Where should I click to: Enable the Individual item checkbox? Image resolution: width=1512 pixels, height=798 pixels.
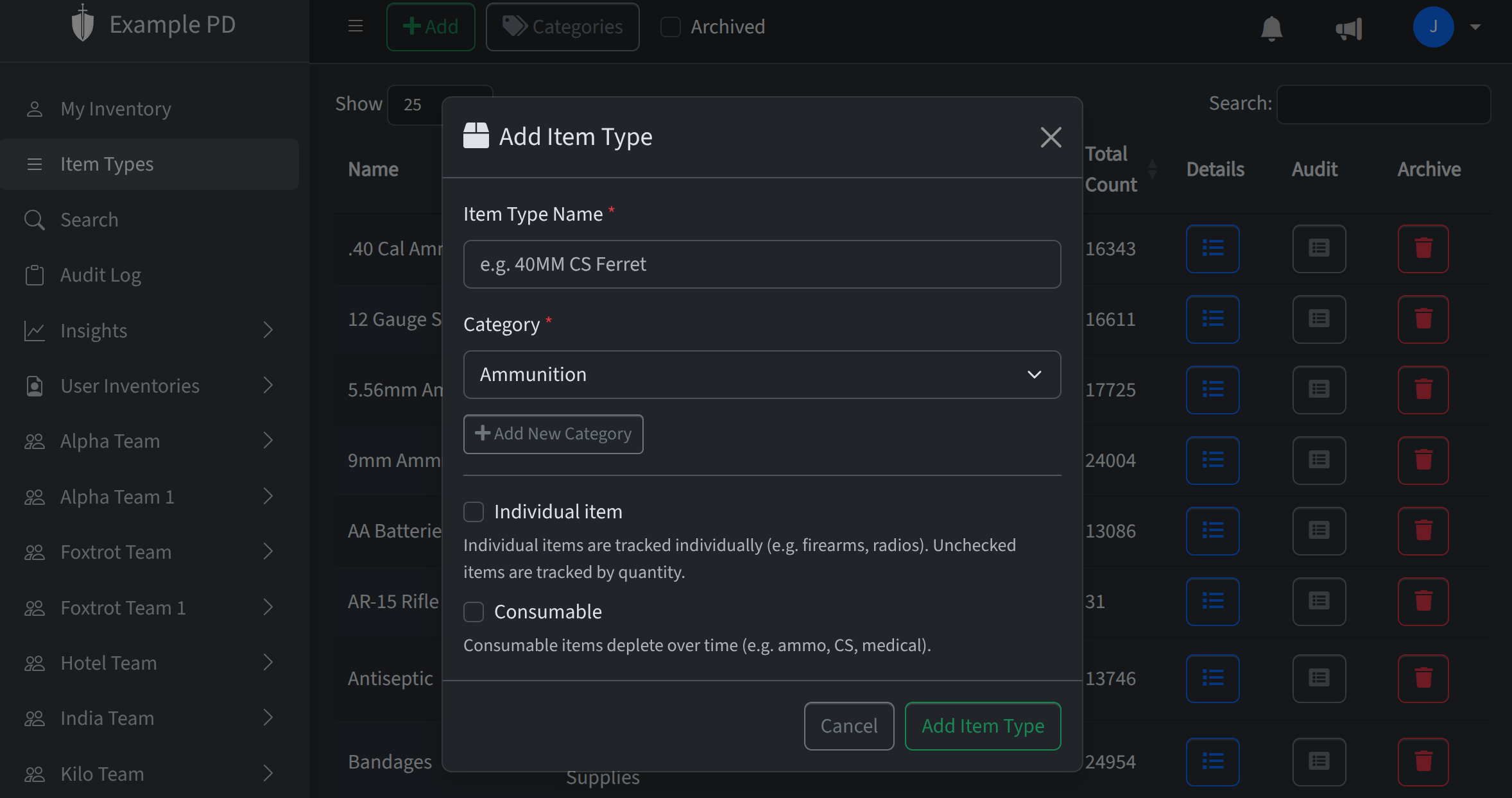point(473,511)
